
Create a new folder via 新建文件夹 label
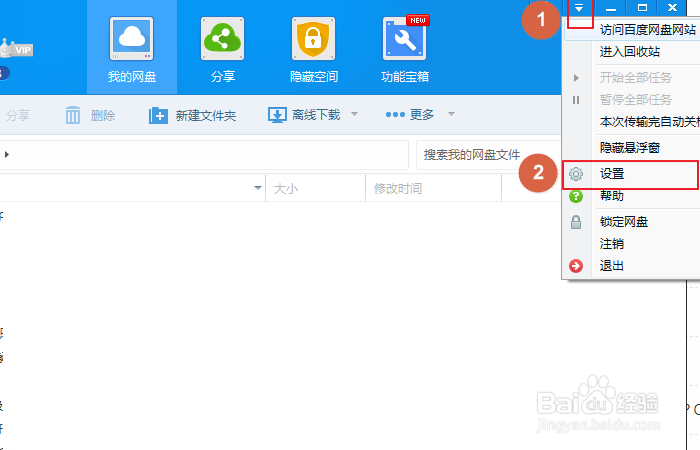pyautogui.click(x=206, y=116)
